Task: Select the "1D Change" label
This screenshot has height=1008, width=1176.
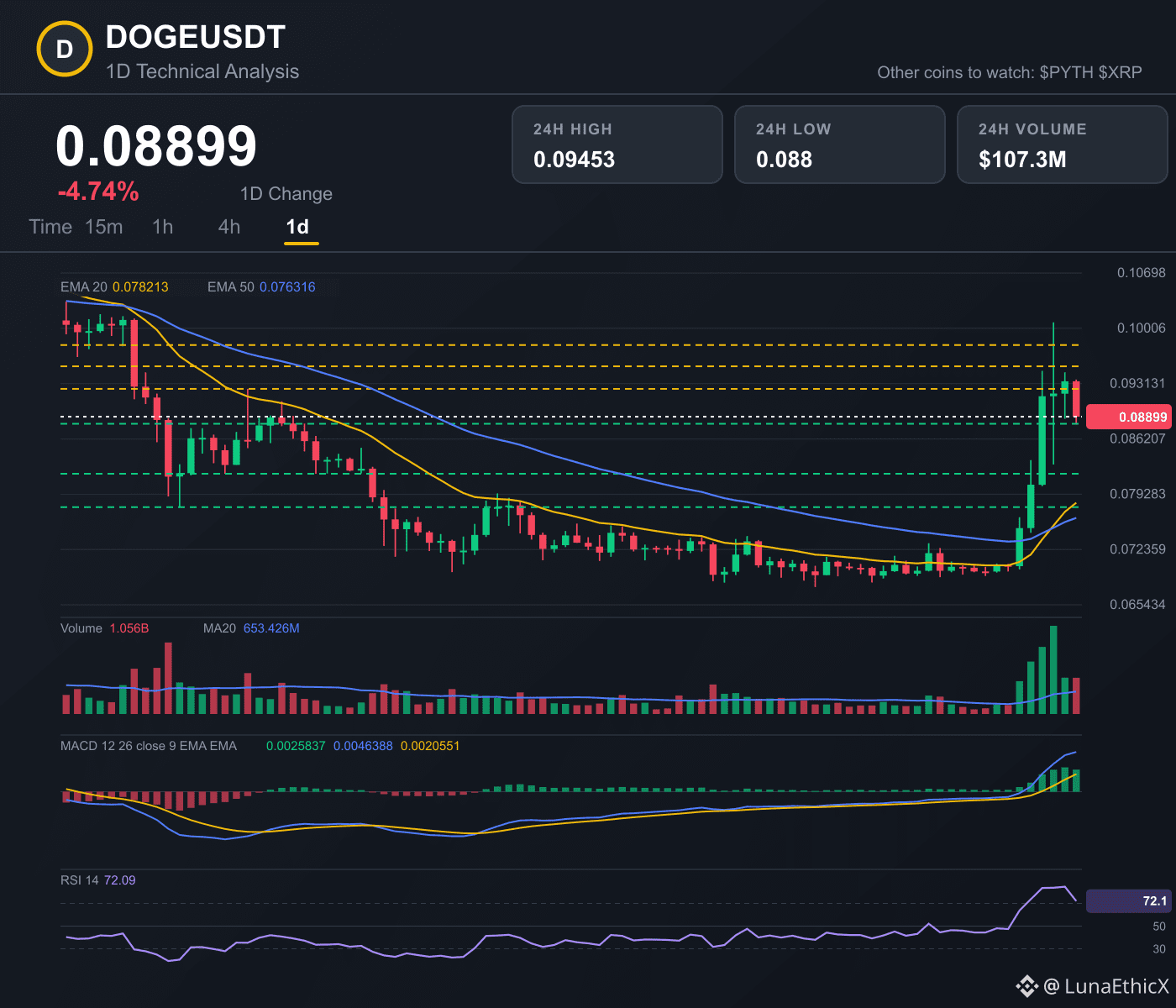Action: (x=286, y=194)
